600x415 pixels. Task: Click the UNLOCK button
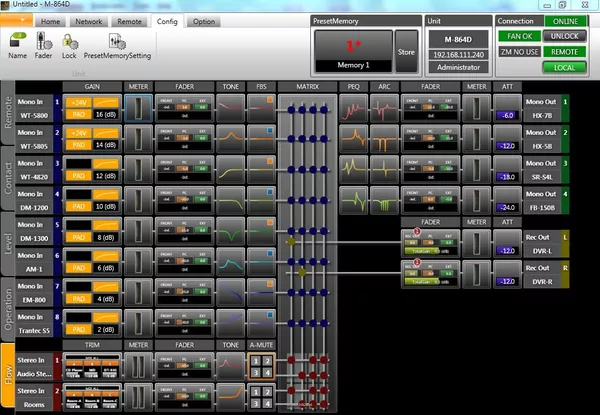(564, 36)
